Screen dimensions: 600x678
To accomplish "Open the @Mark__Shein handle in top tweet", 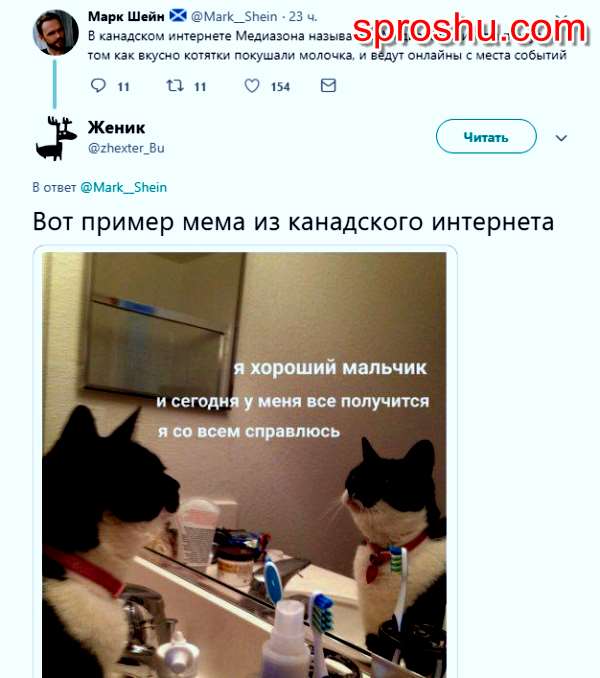I will coord(234,16).
